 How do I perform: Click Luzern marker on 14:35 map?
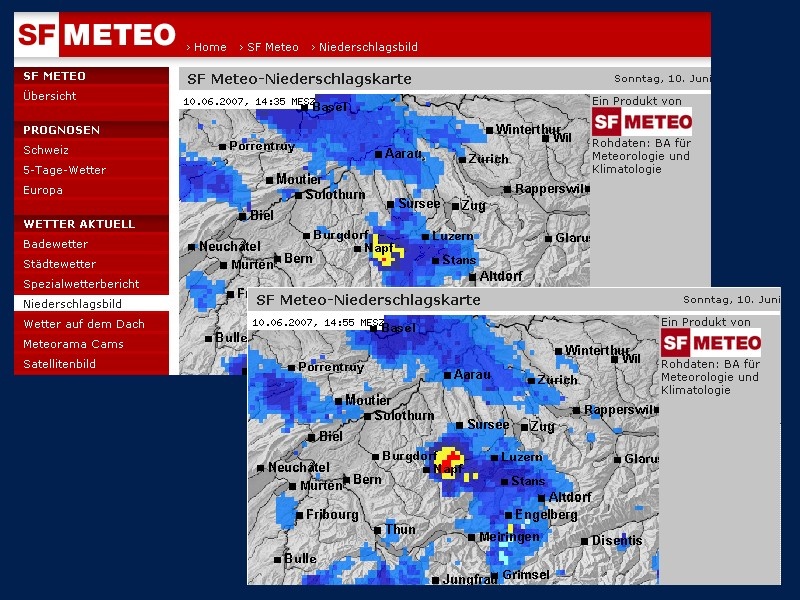pos(425,237)
